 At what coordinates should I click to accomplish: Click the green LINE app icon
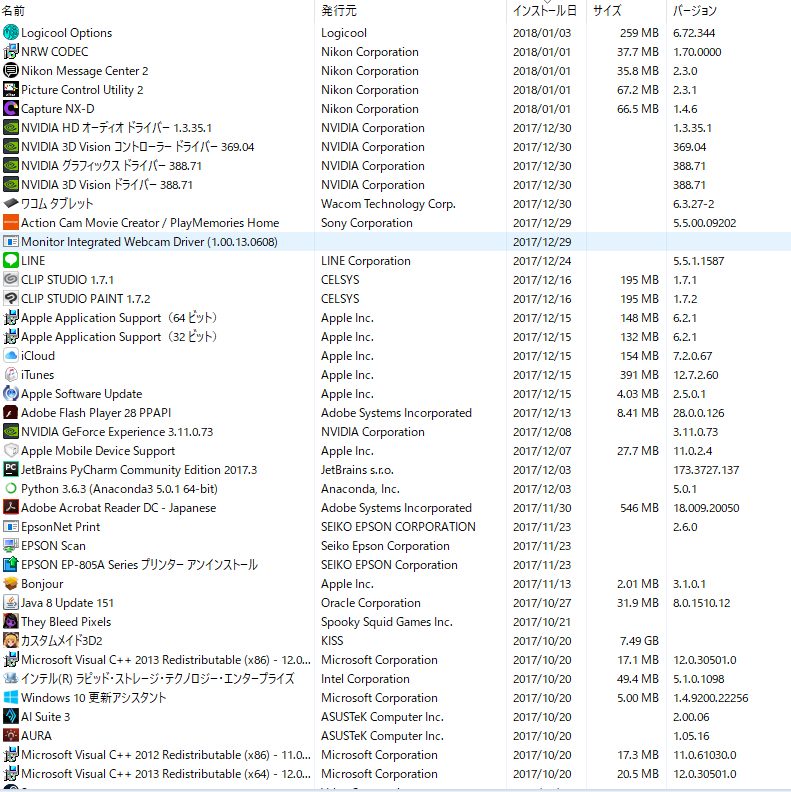(11, 261)
